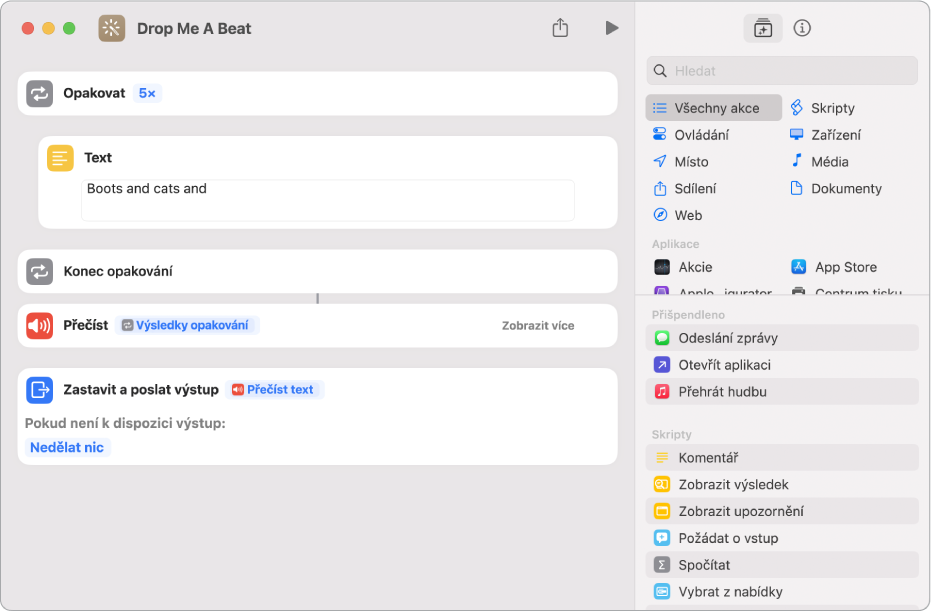This screenshot has width=931, height=612.
Task: Add the Zobrazit upozornění action
Action: 782,511
